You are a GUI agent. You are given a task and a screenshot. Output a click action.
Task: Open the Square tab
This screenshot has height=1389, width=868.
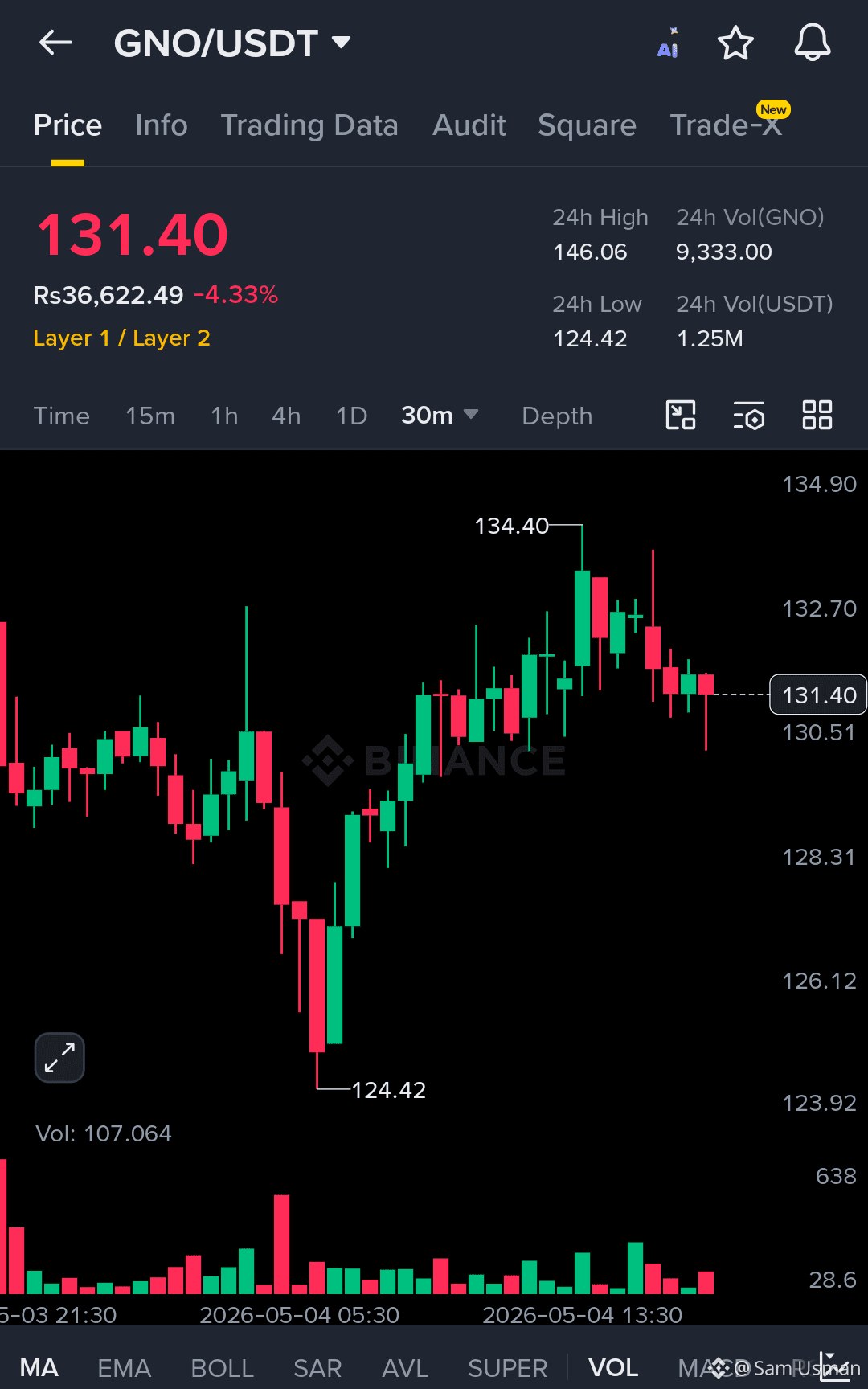[587, 125]
